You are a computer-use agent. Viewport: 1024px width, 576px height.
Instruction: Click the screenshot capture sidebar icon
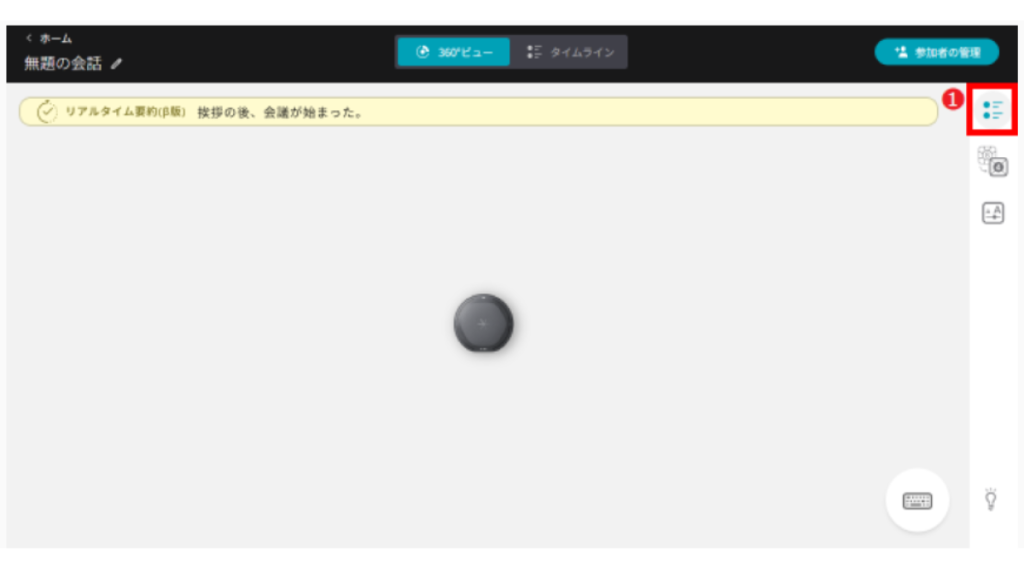coord(992,162)
